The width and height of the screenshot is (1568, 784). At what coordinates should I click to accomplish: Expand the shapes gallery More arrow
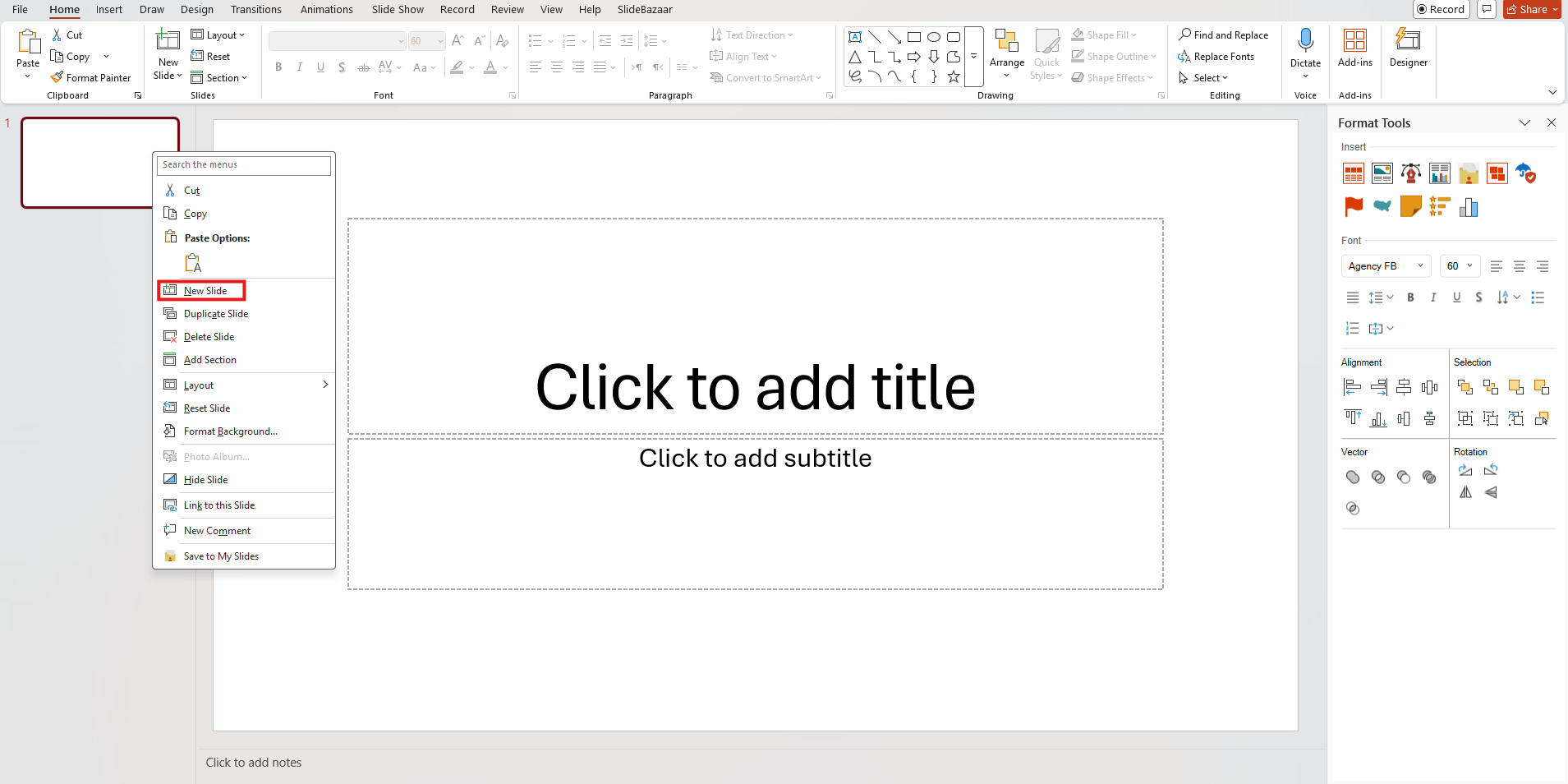(973, 57)
